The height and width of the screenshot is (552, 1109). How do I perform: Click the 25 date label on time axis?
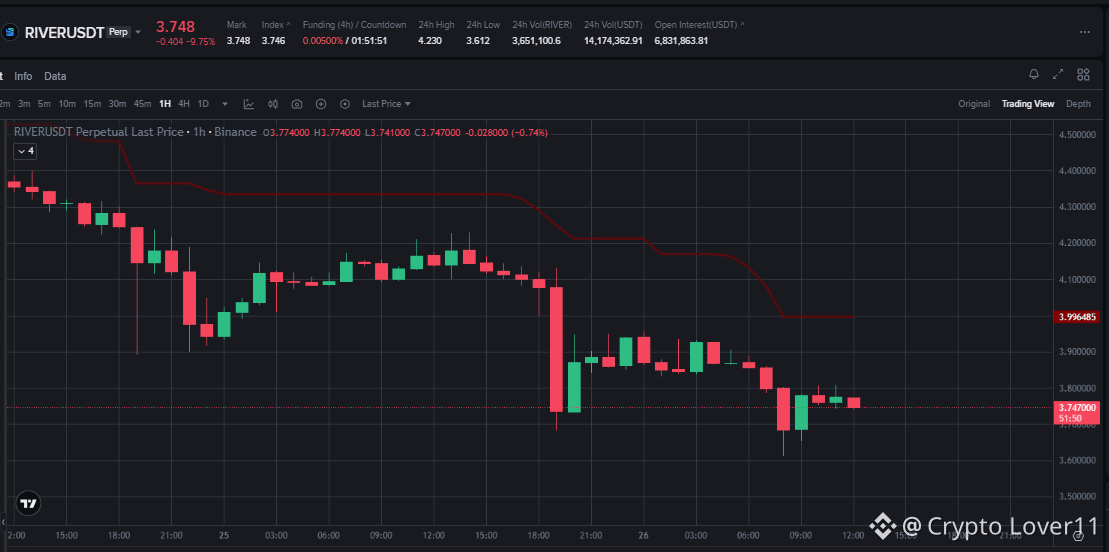[224, 536]
